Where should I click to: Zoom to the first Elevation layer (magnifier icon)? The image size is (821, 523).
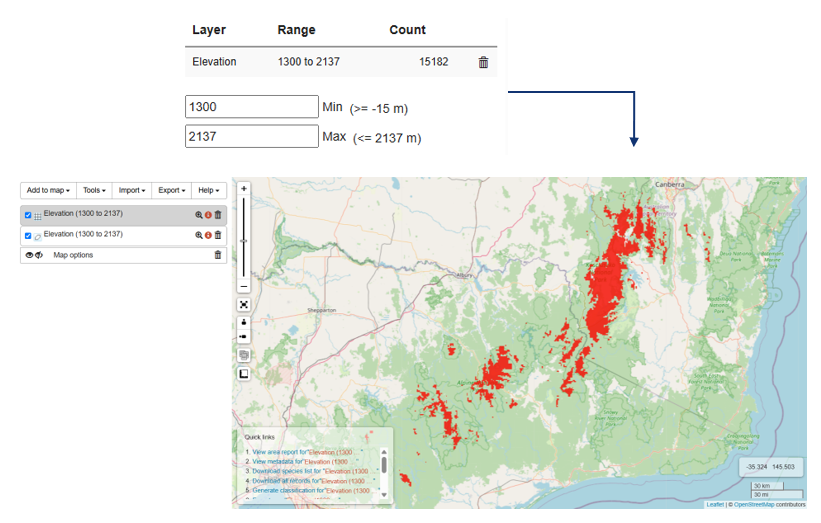click(x=199, y=215)
